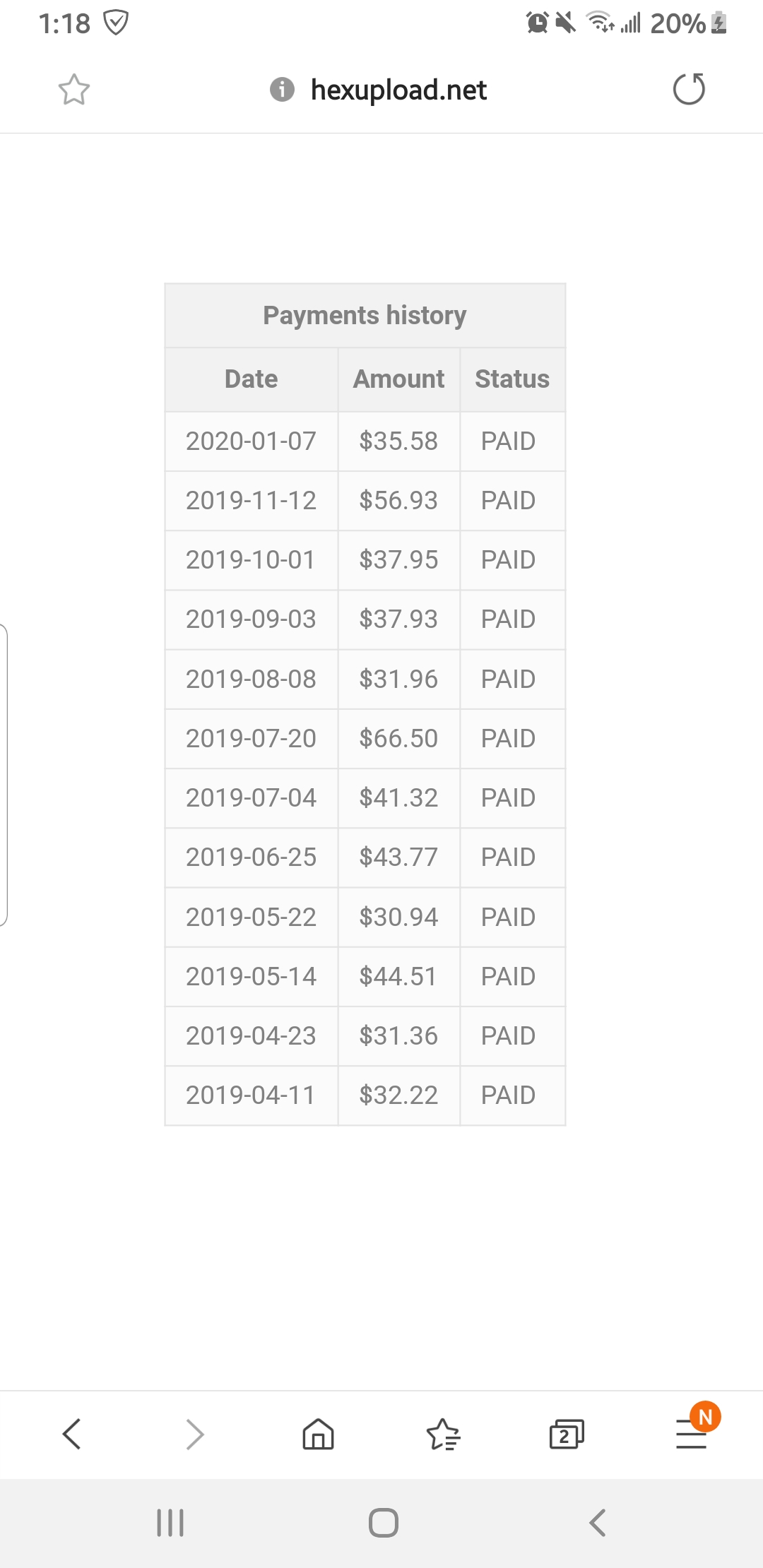Go back with the browser back arrow

point(72,1434)
